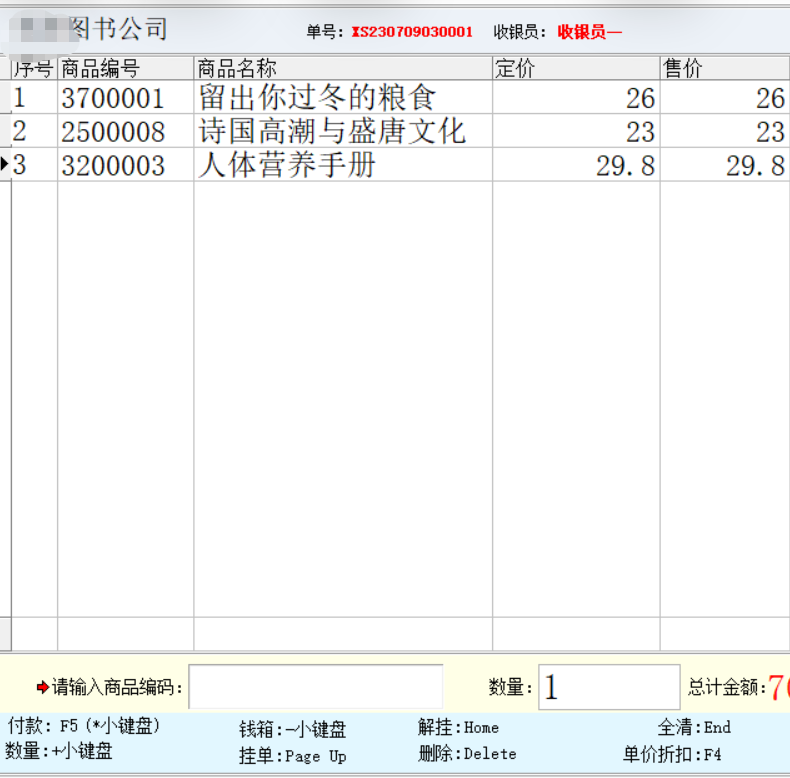
Task: Click book title 留出你过冬的粮食
Action: (317, 97)
